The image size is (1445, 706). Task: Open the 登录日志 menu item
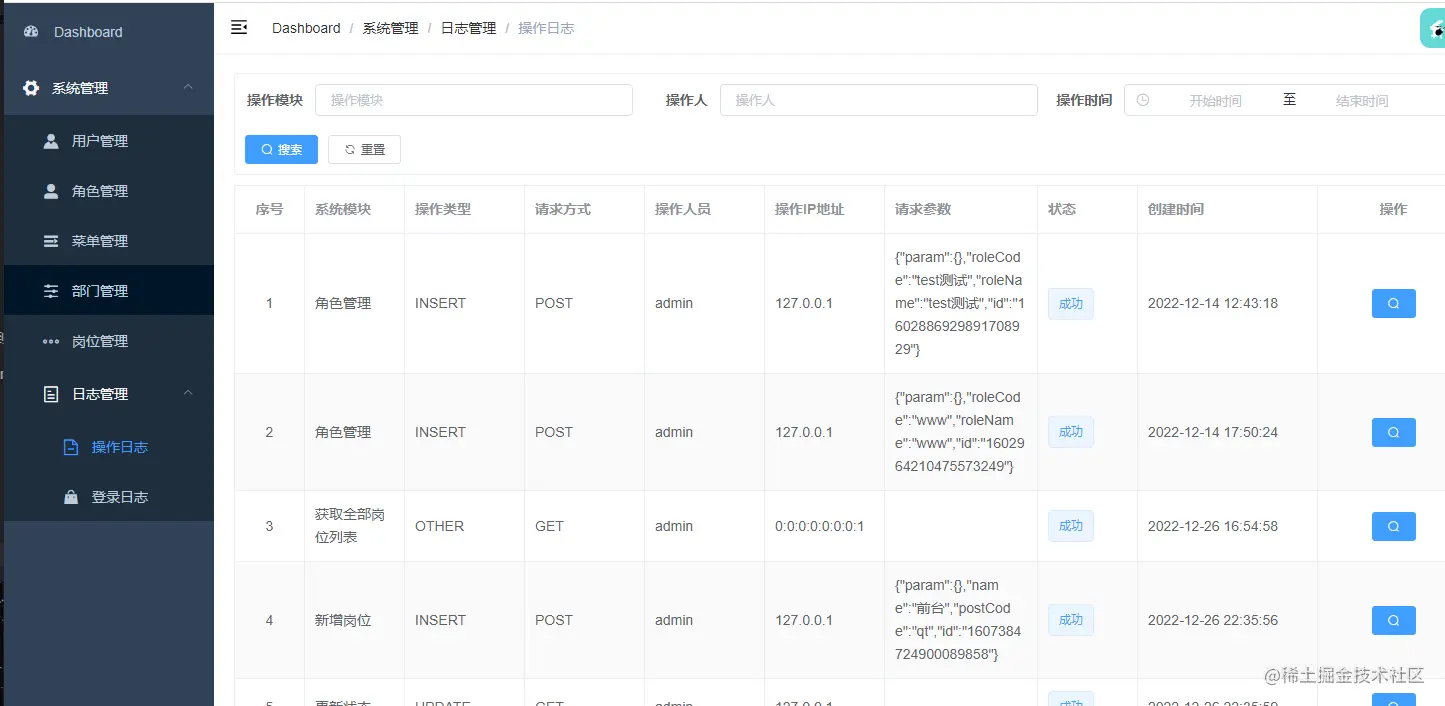coord(109,497)
